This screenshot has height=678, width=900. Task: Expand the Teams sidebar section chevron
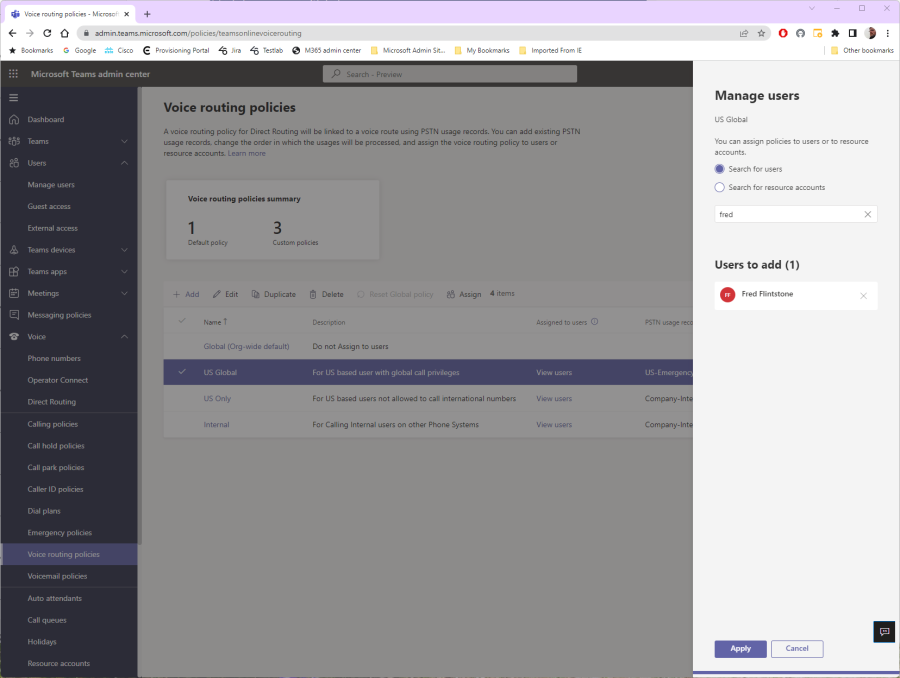[x=125, y=141]
